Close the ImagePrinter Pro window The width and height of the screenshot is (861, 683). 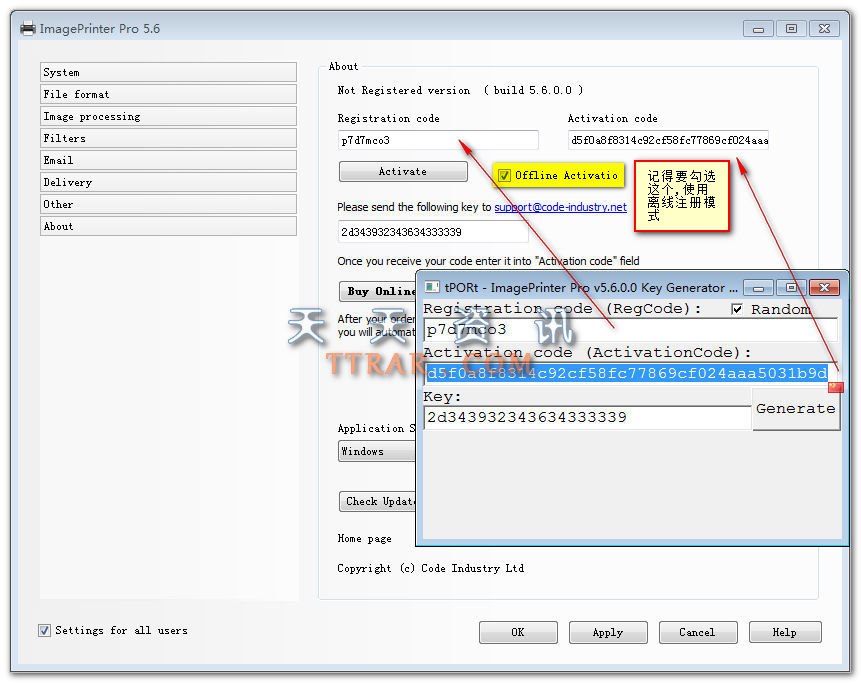[x=824, y=29]
